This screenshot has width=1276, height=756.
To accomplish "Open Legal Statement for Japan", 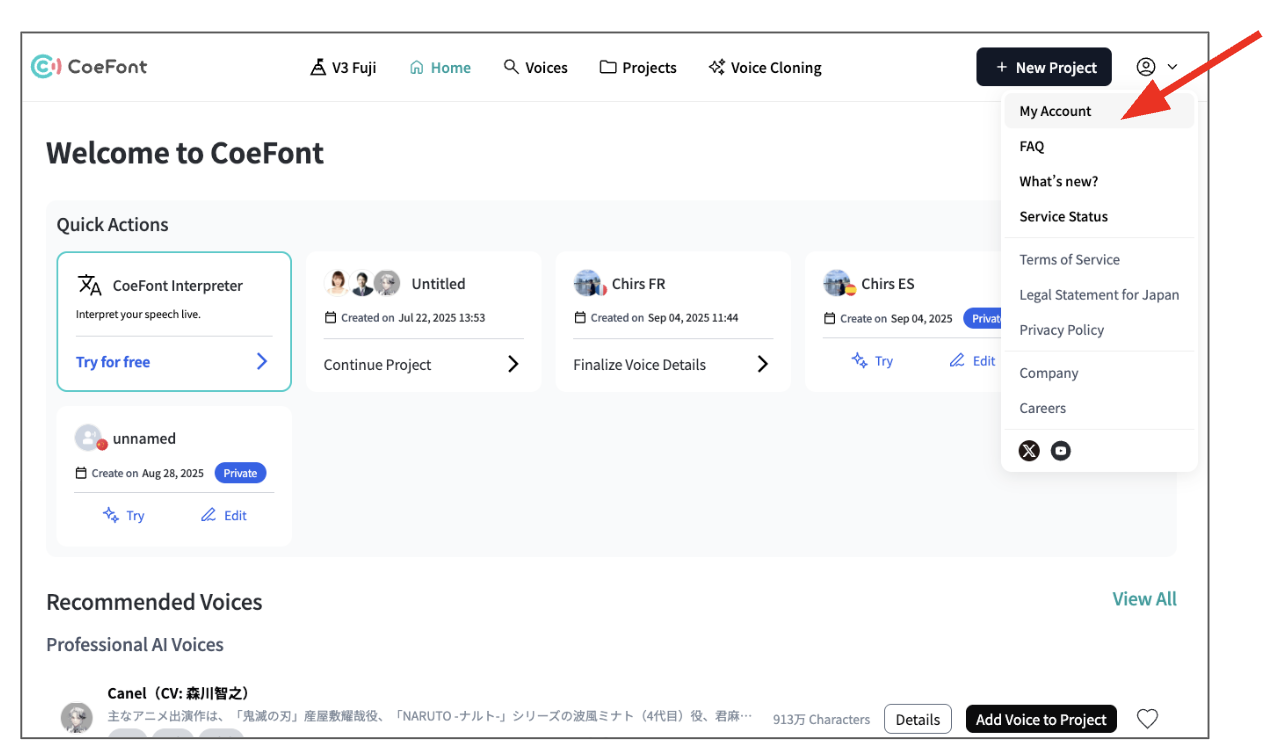I will pyautogui.click(x=1099, y=295).
